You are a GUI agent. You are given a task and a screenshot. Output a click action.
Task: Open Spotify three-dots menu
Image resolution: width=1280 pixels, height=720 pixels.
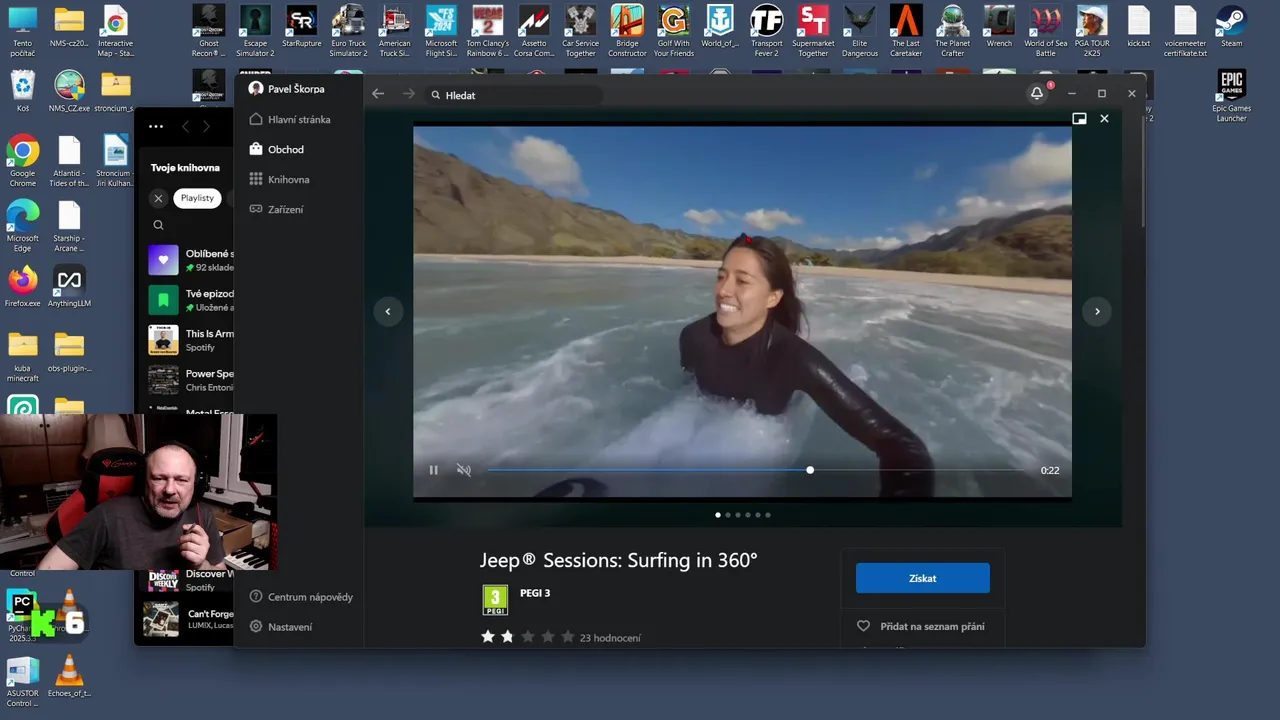156,126
